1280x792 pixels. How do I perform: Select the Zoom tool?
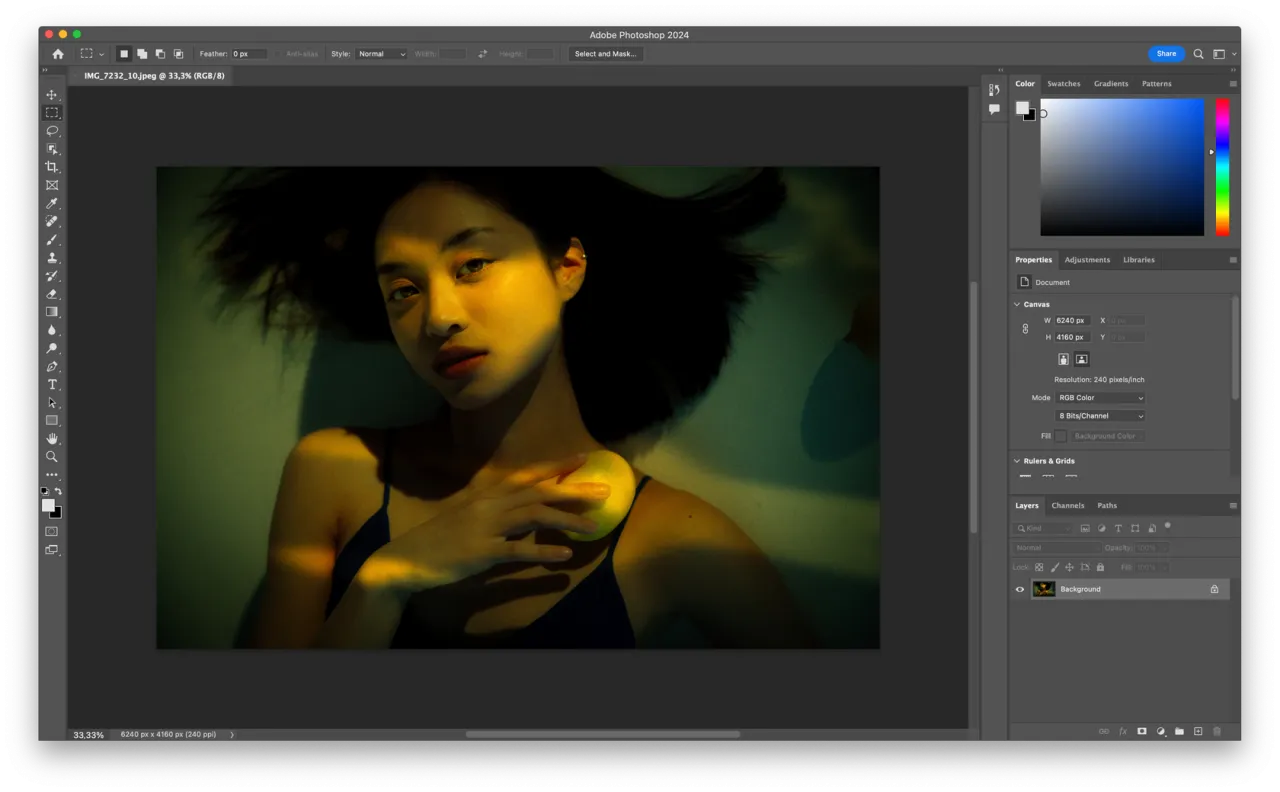point(52,457)
